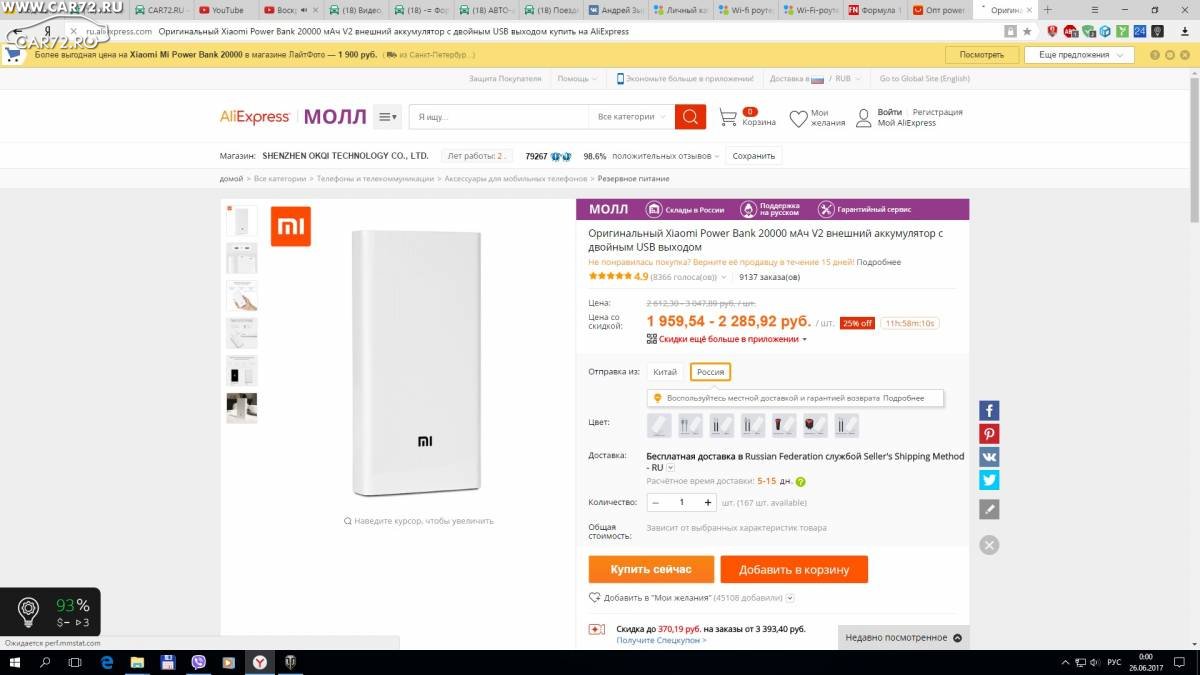Viewport: 1200px width, 675px height.
Task: Increase quantity with the plus button
Action: coord(708,502)
